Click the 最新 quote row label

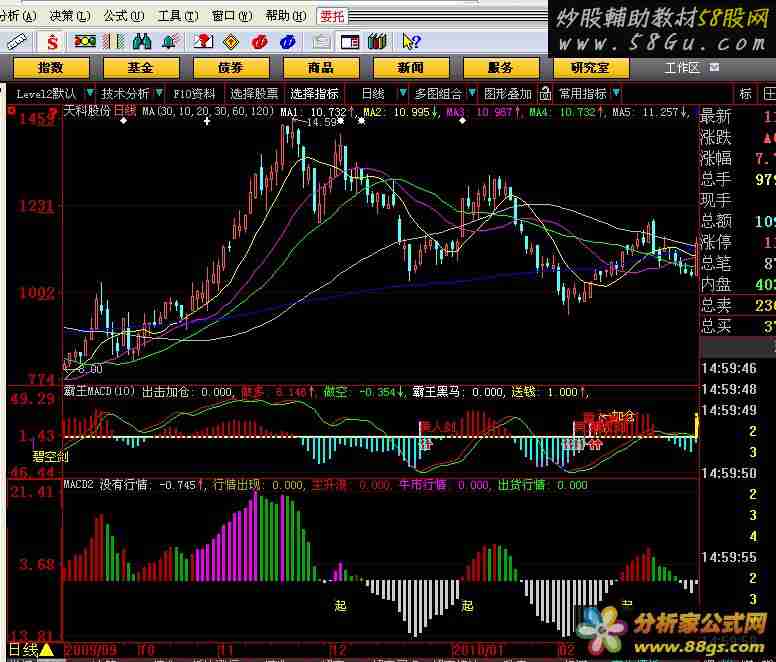pos(716,116)
